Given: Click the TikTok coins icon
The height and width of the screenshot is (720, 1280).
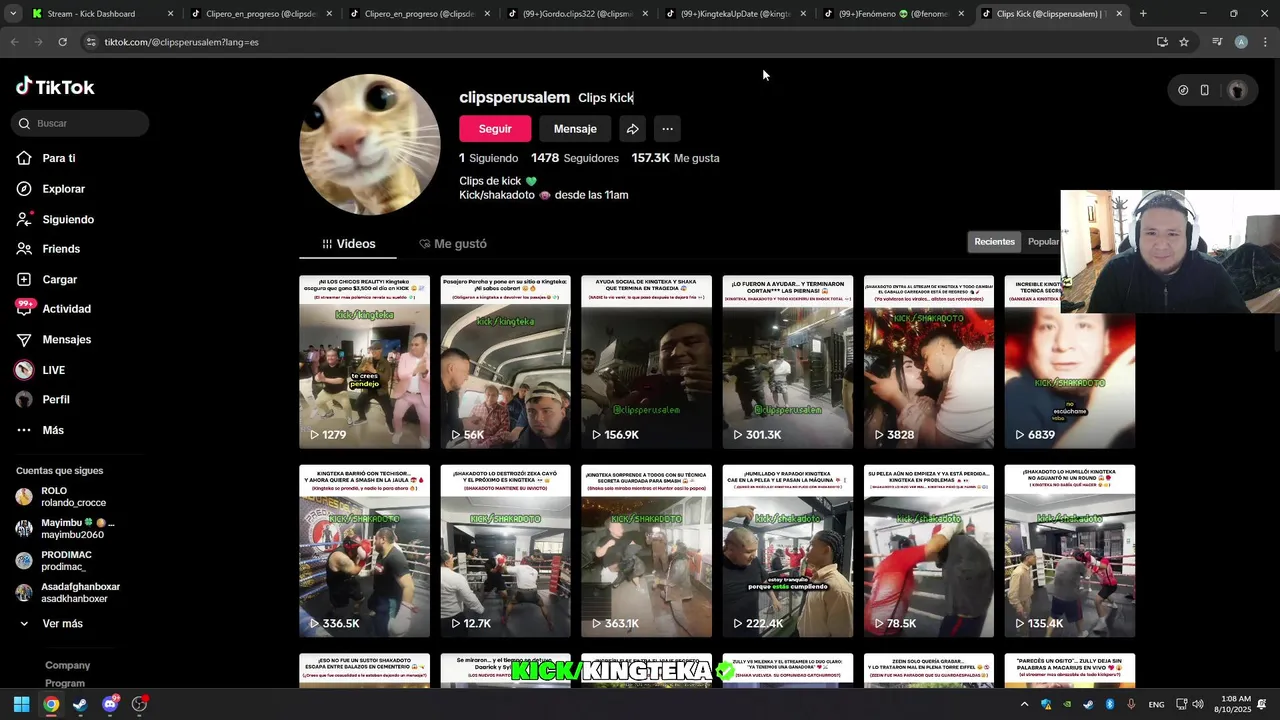Looking at the screenshot, I should pyautogui.click(x=1183, y=90).
